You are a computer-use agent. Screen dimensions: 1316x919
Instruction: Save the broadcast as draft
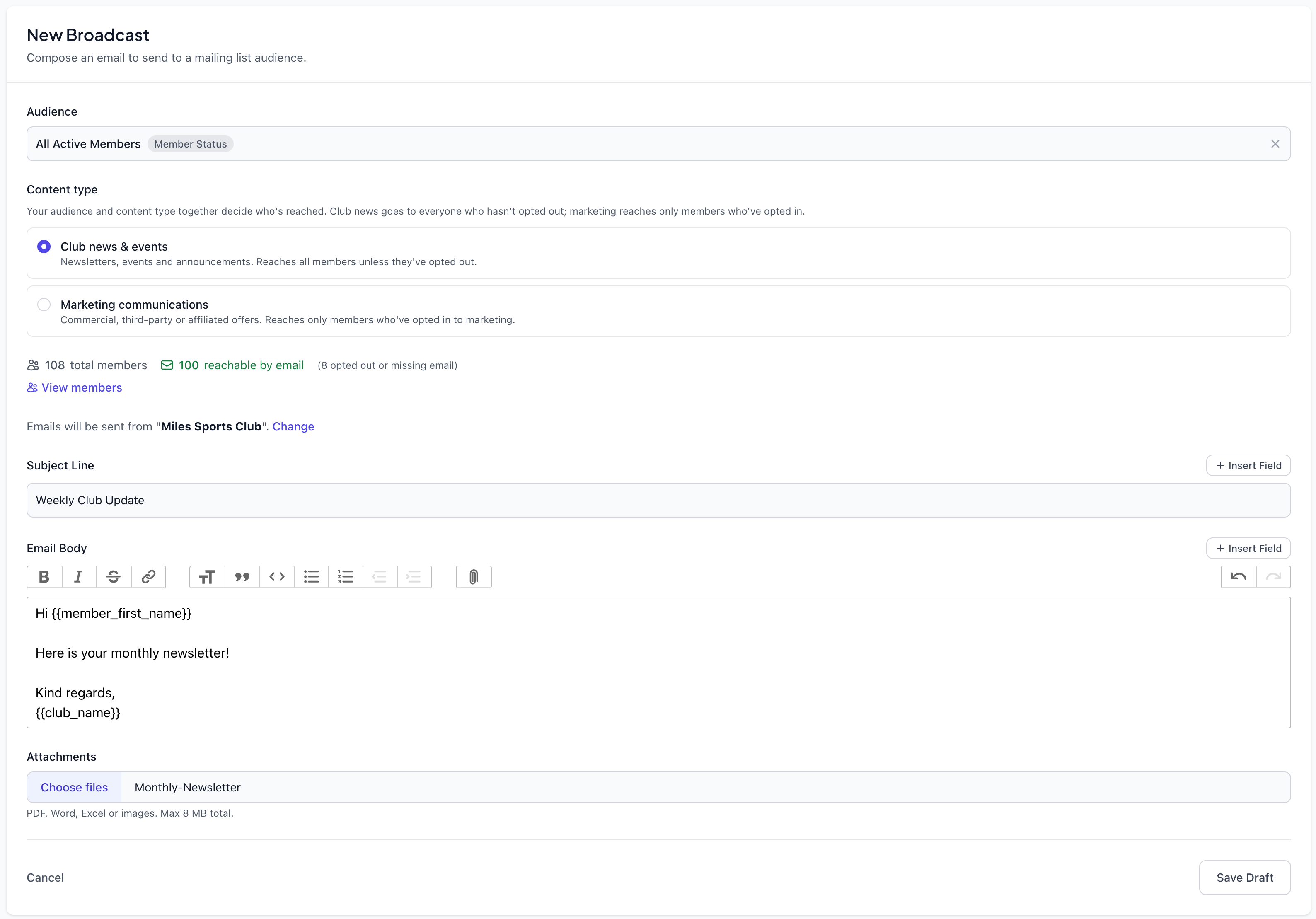(1245, 878)
